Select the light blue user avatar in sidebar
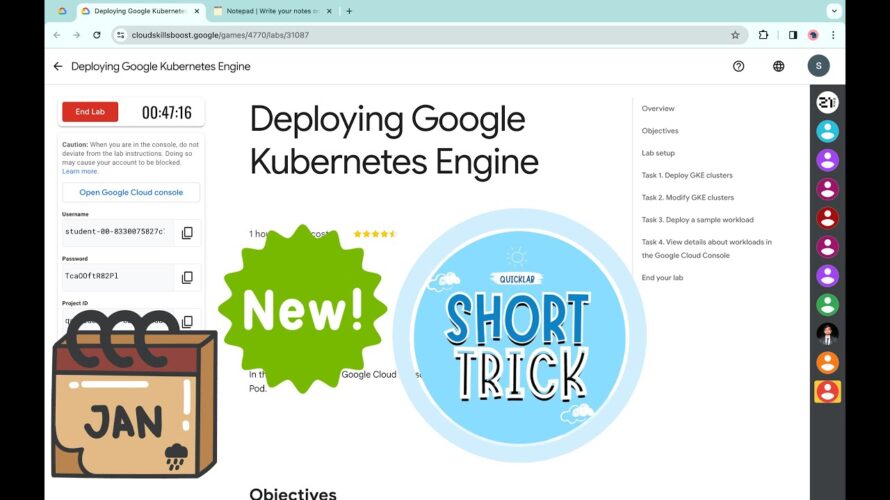This screenshot has width=890, height=500. tap(827, 131)
